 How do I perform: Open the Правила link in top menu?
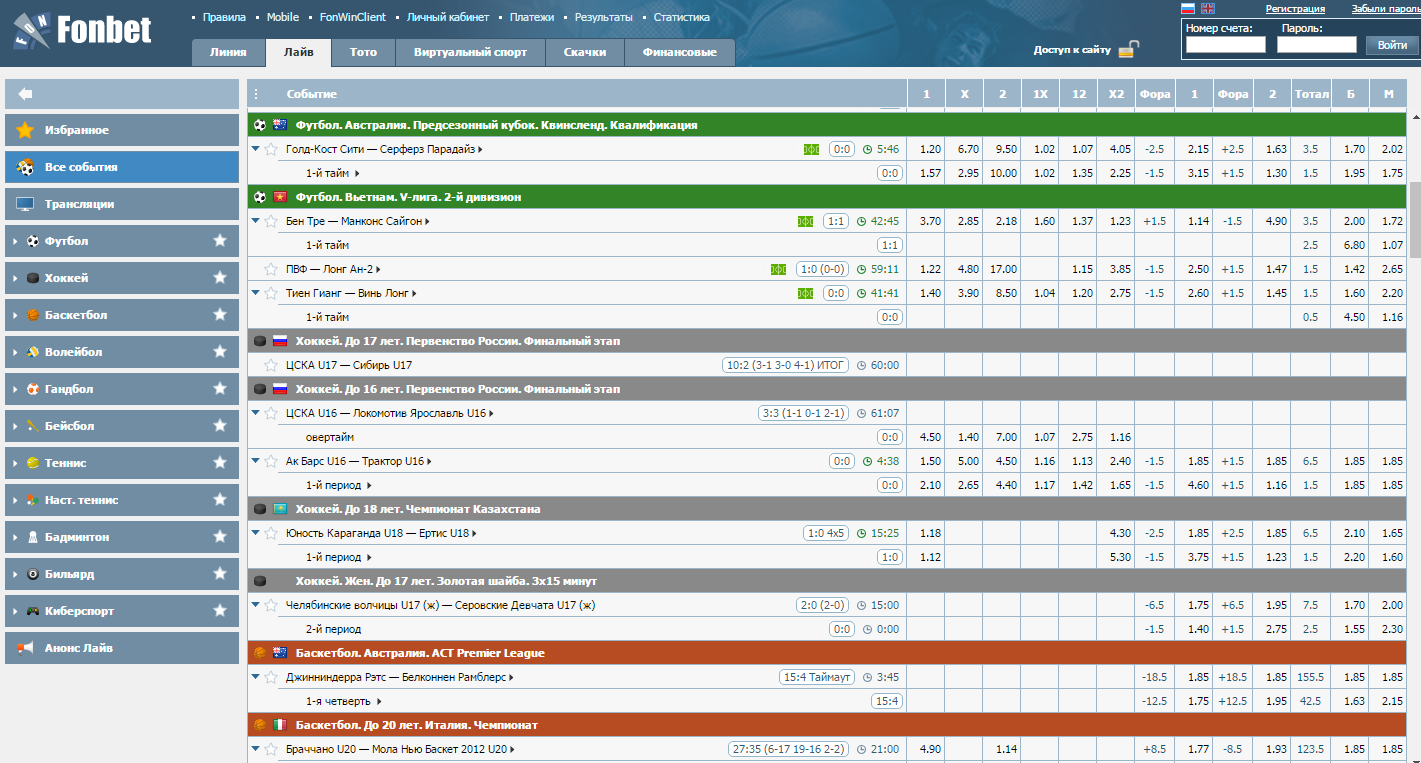224,17
